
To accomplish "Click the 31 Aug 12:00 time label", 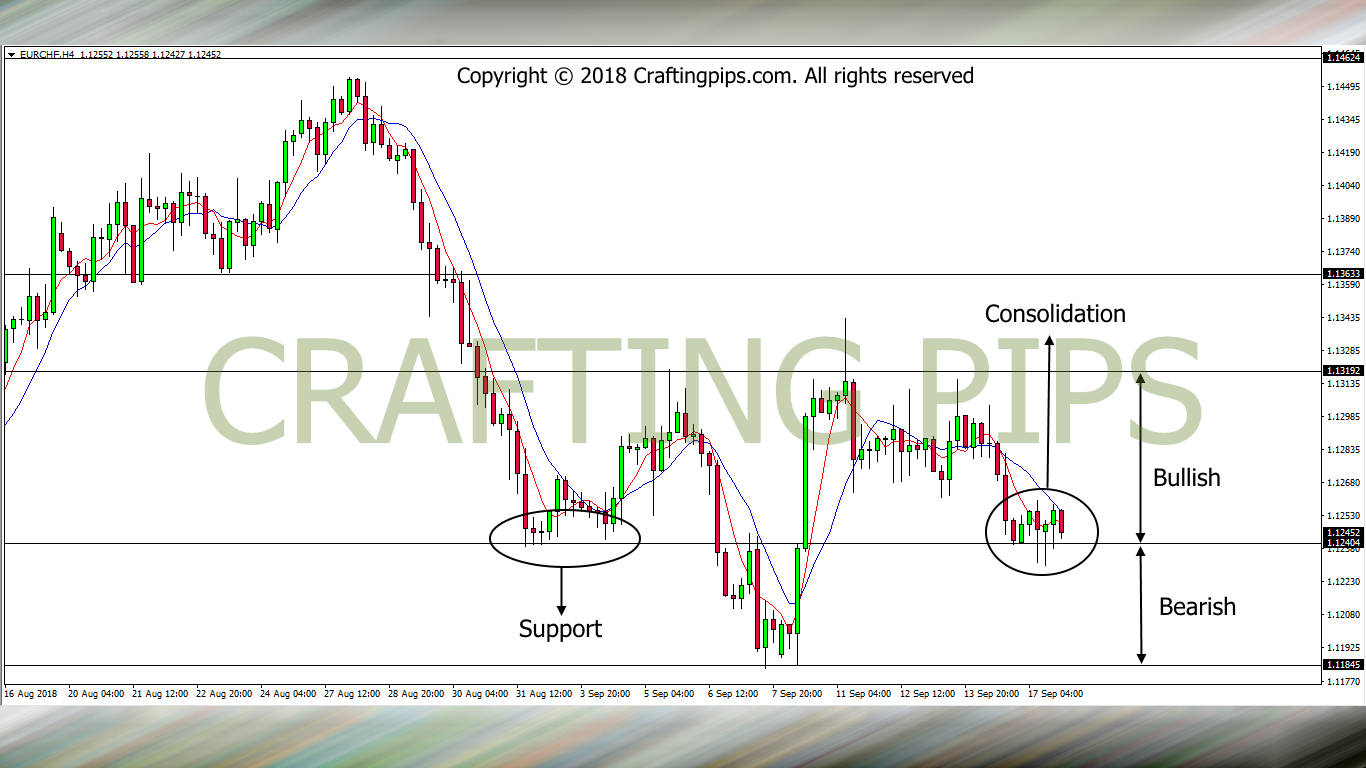I will tap(544, 693).
